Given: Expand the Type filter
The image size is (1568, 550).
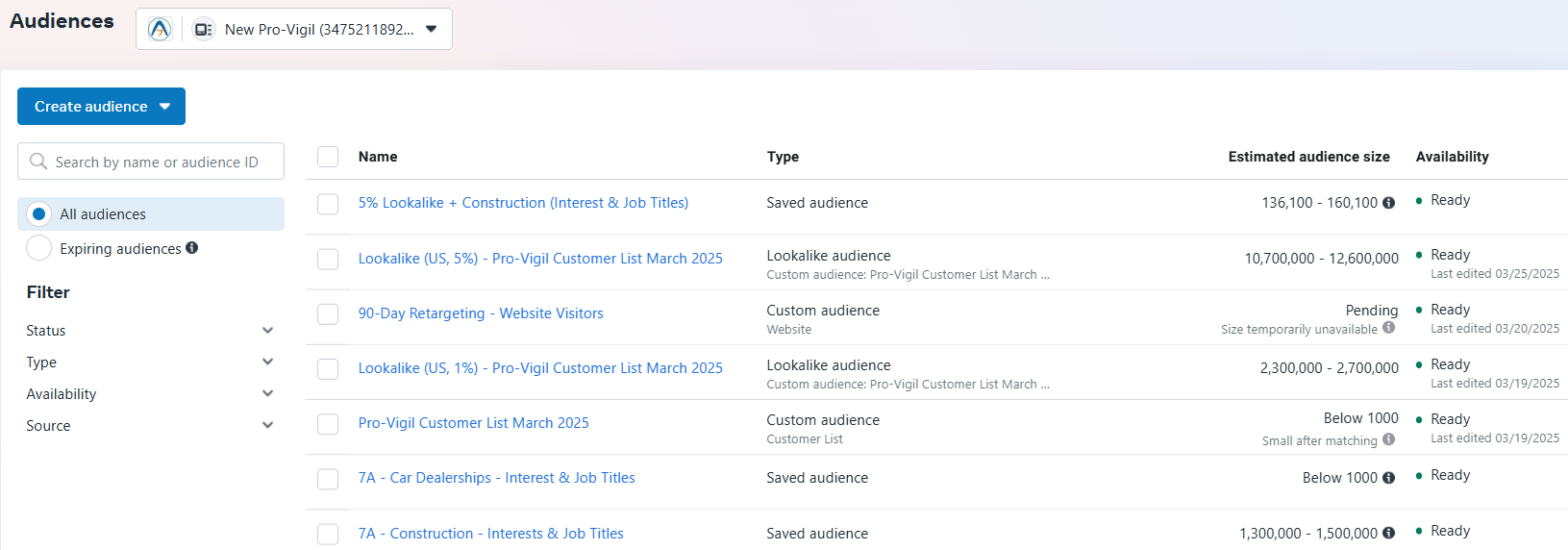Looking at the screenshot, I should pyautogui.click(x=151, y=362).
